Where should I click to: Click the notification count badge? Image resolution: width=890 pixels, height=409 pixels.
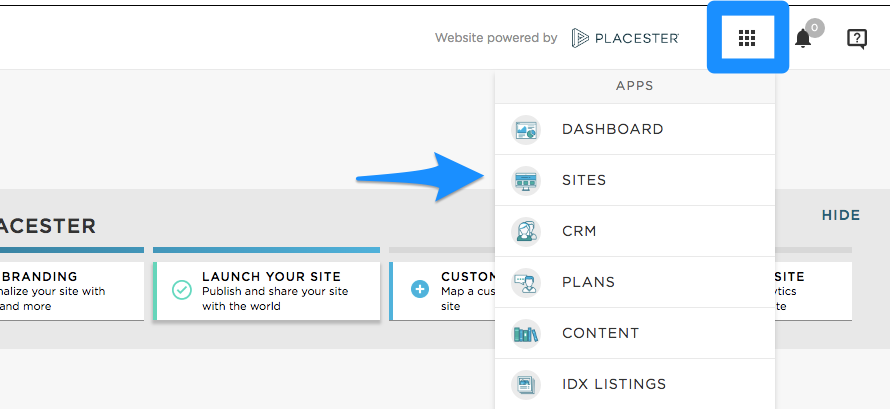point(815,27)
